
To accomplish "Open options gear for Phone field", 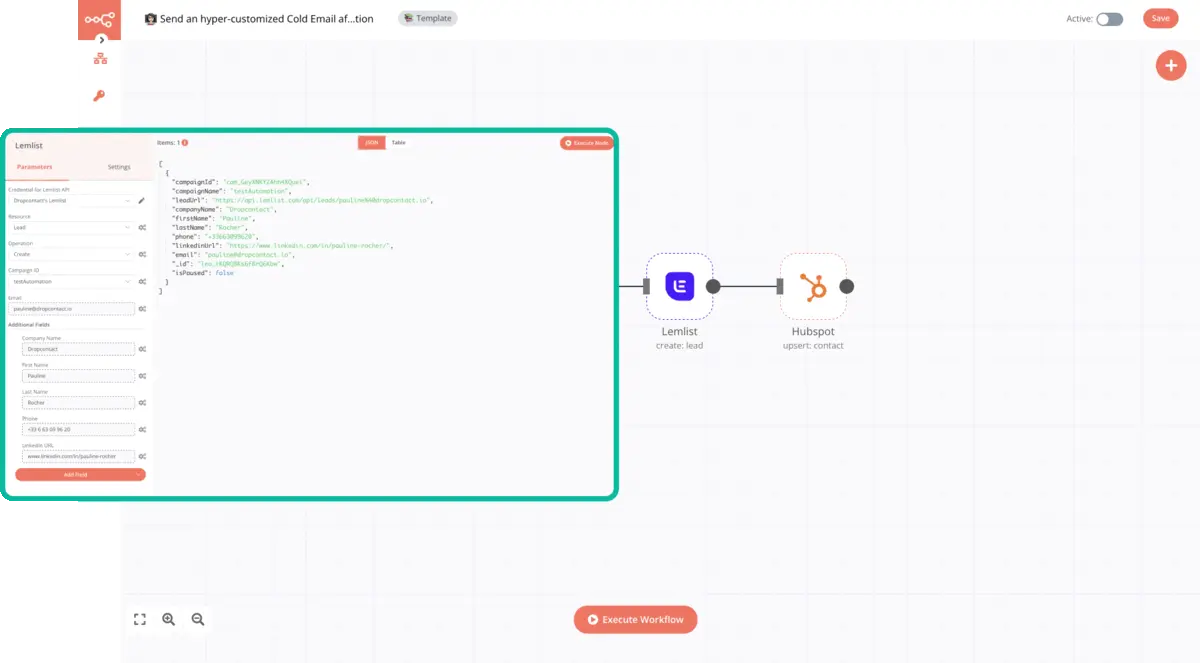I will [x=142, y=429].
